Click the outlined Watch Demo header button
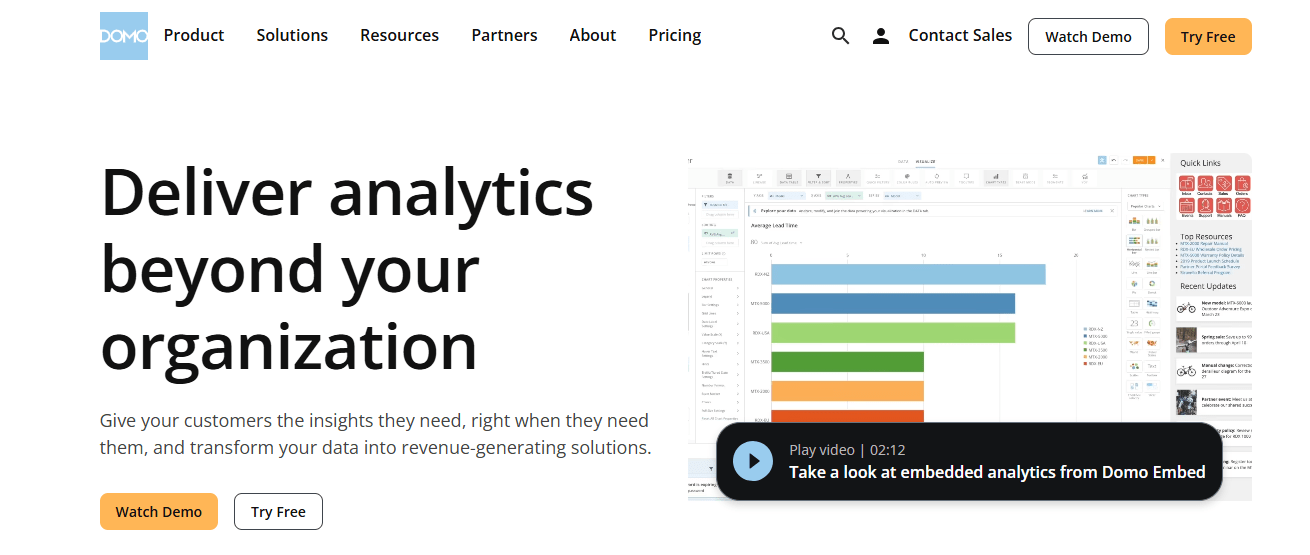This screenshot has height=555, width=1310. click(1088, 37)
